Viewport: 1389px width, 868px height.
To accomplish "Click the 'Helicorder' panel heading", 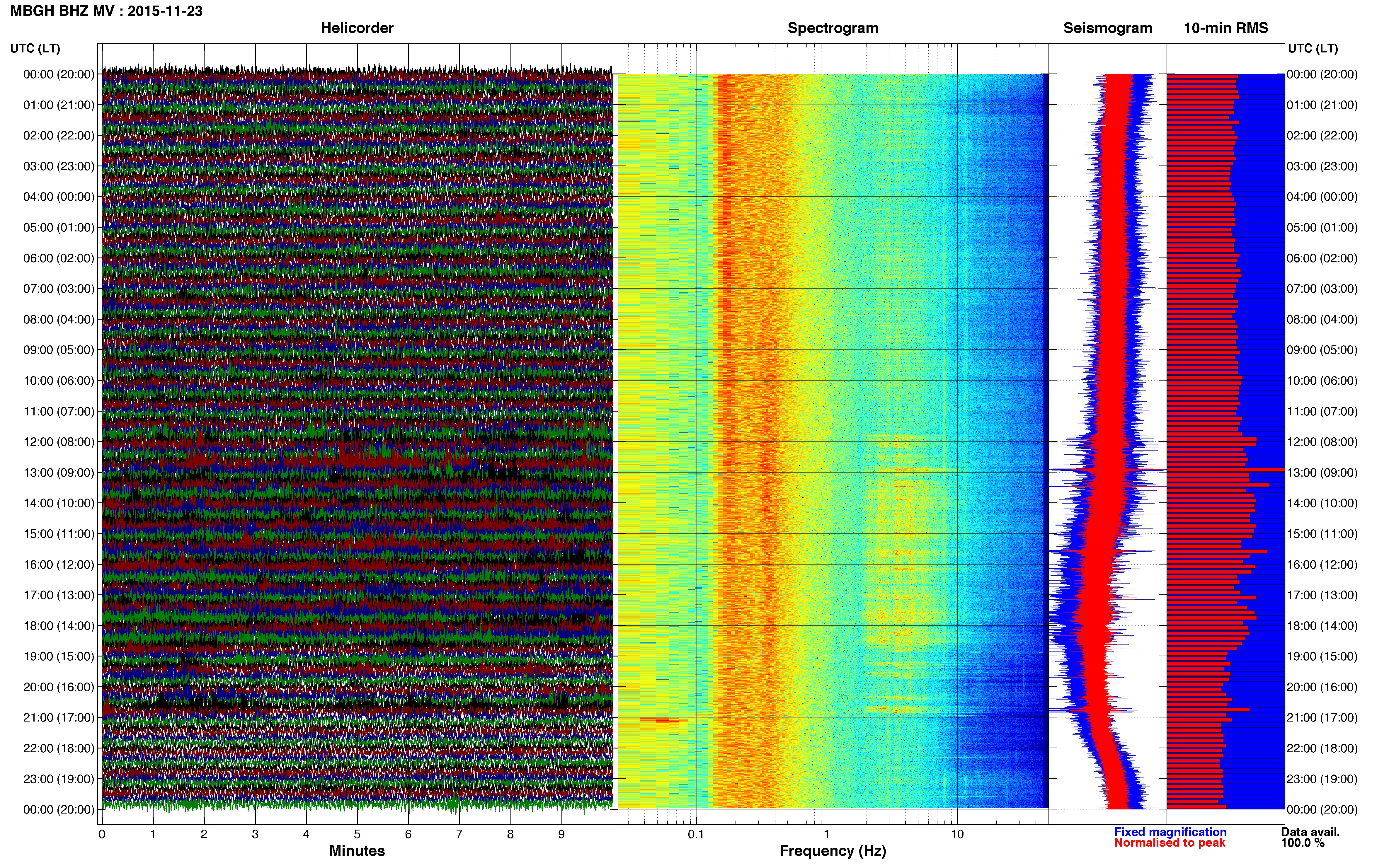I will 357,28.
